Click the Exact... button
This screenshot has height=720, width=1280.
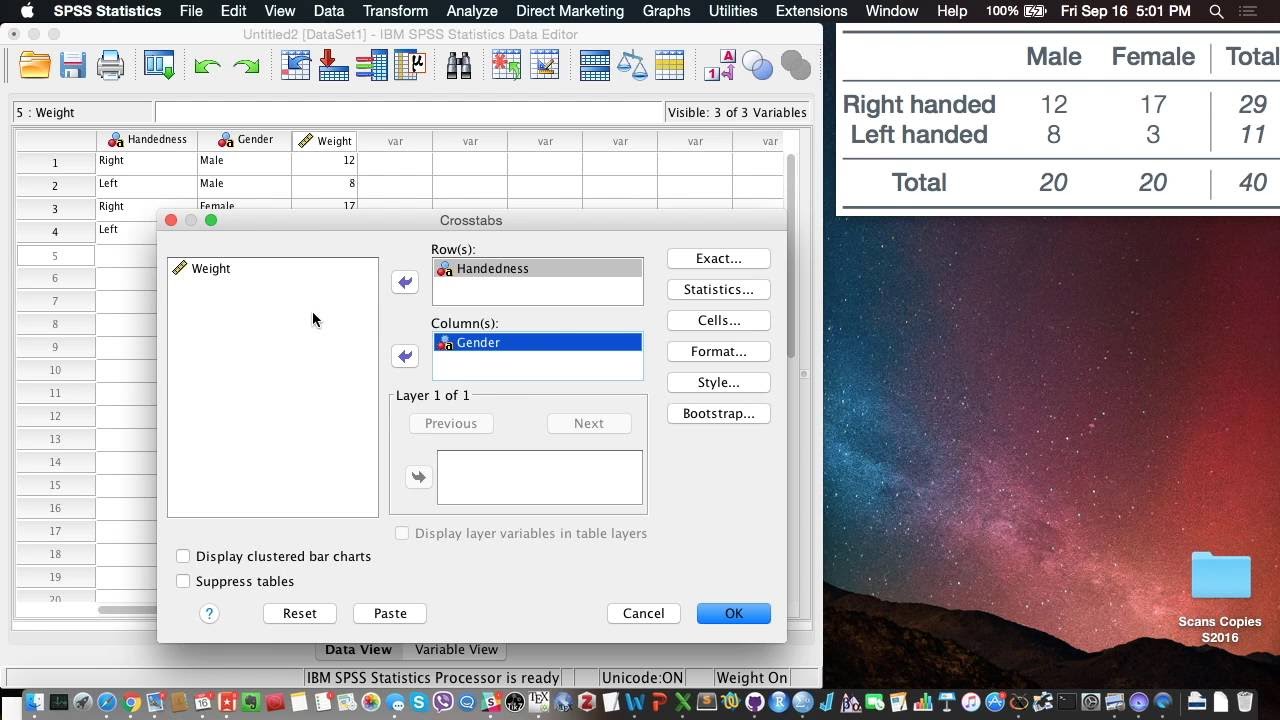coord(719,258)
